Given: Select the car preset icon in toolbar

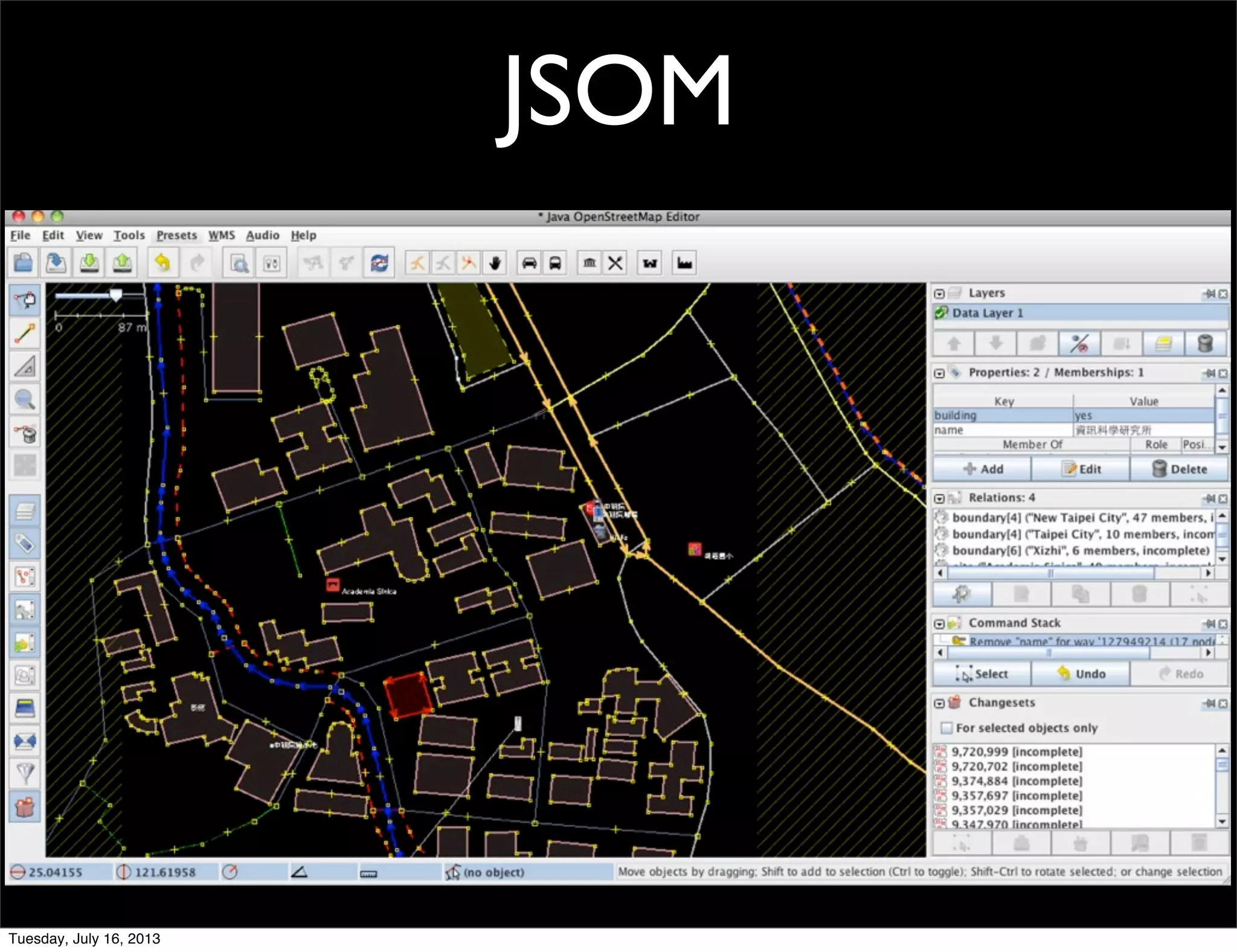Looking at the screenshot, I should [x=530, y=263].
